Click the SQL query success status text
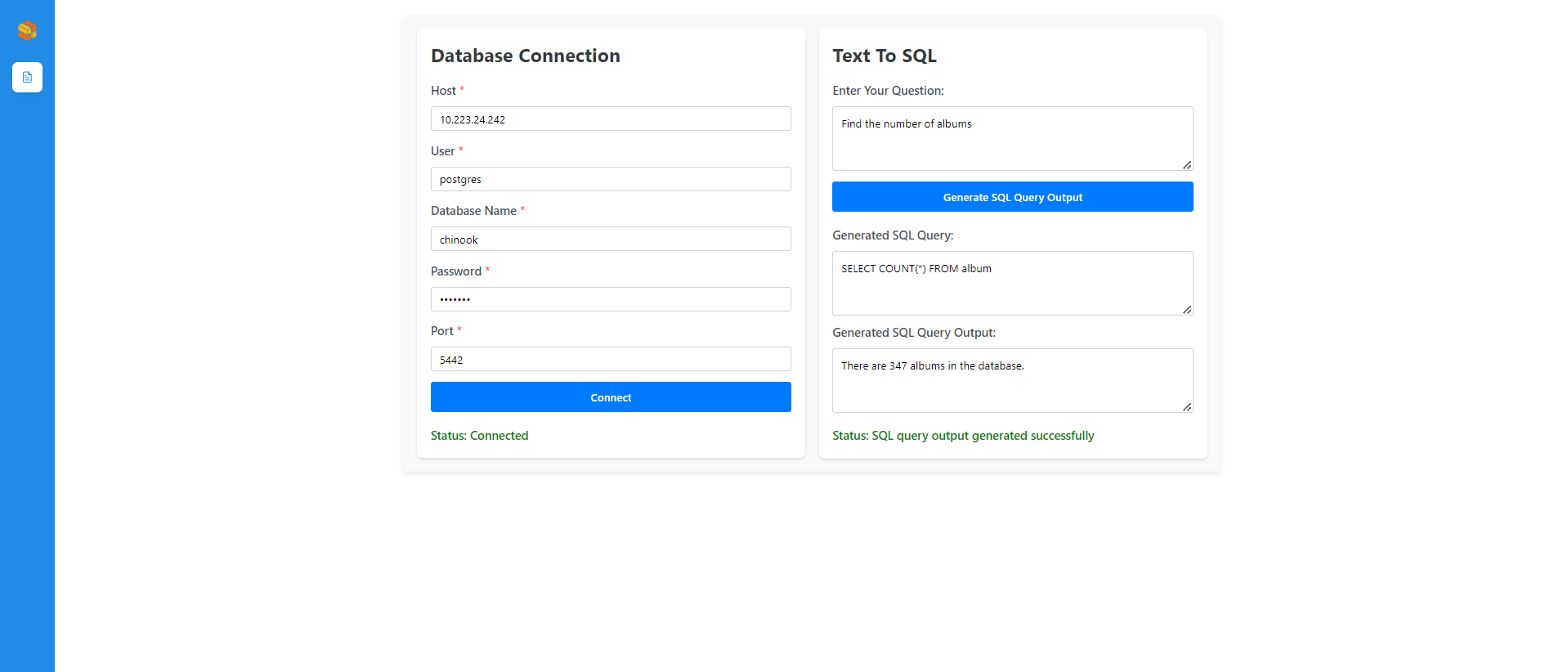This screenshot has width=1568, height=672. (x=962, y=436)
